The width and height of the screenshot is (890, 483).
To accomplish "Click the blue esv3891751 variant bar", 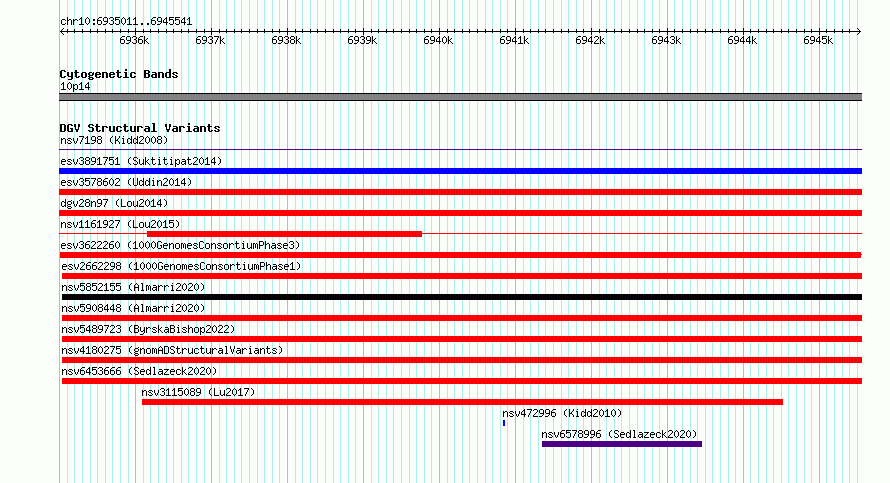I will tap(460, 171).
